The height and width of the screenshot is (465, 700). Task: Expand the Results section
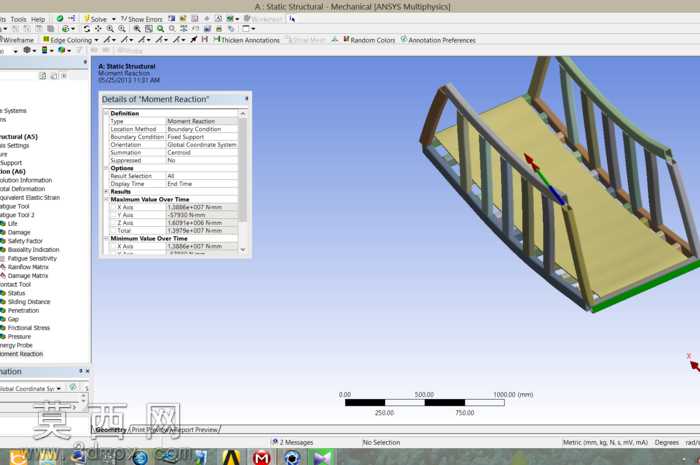106,191
